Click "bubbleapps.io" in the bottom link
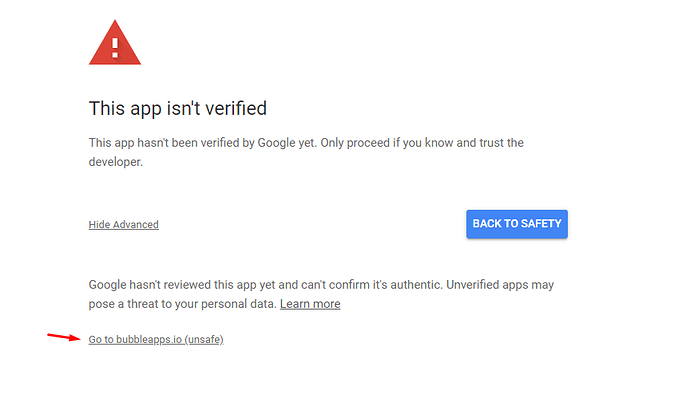 click(149, 340)
